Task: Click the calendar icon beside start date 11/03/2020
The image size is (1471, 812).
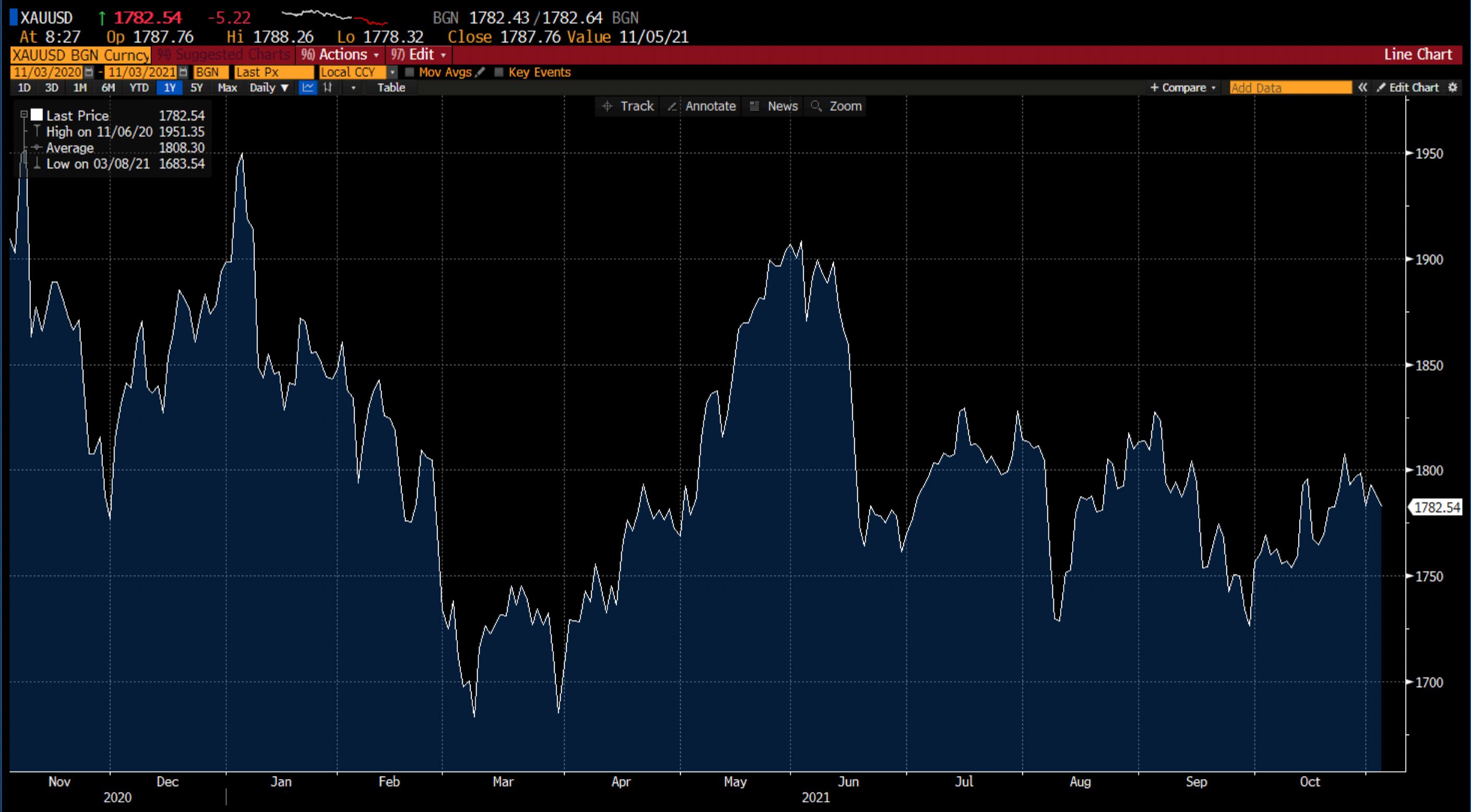Action: 89,73
